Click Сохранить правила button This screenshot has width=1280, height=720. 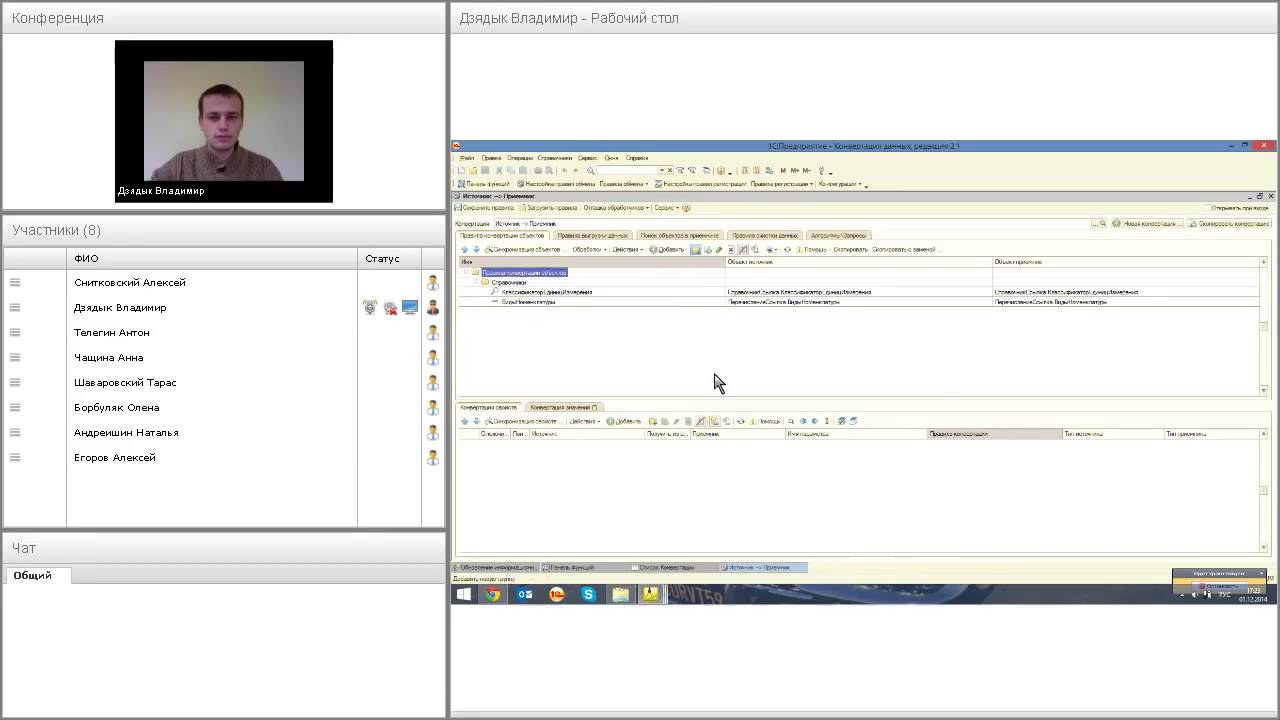pos(484,208)
